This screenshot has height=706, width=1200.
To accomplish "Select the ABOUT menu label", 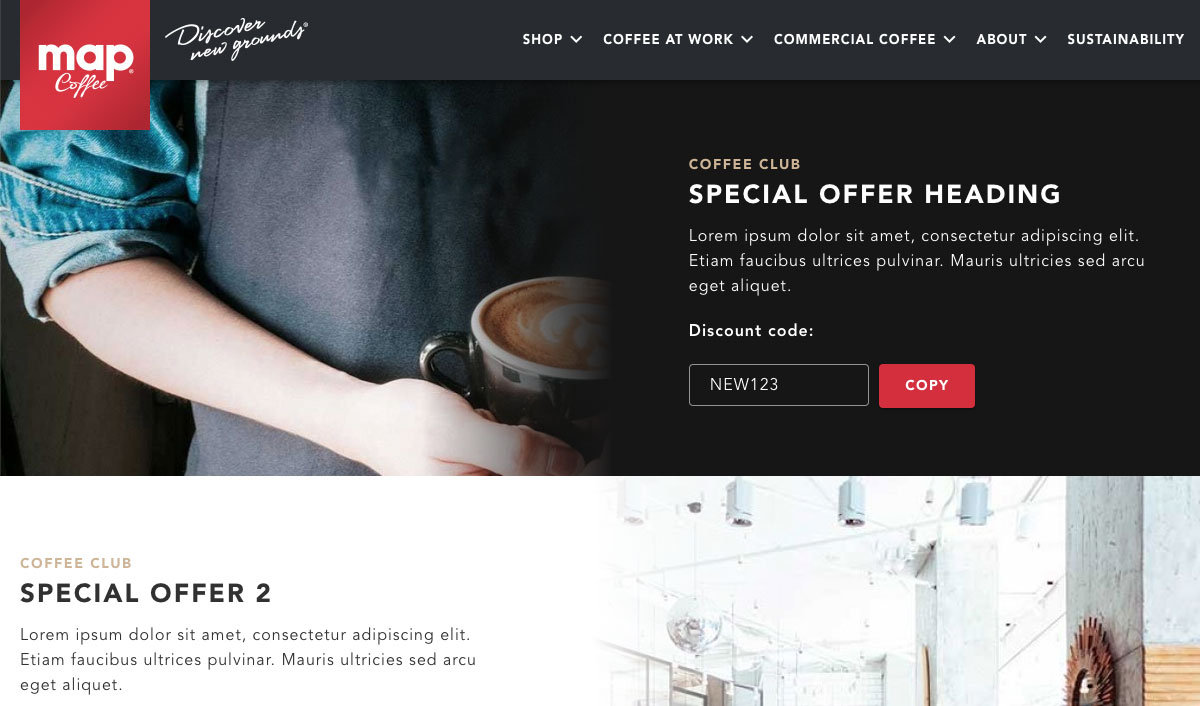I will [1002, 40].
